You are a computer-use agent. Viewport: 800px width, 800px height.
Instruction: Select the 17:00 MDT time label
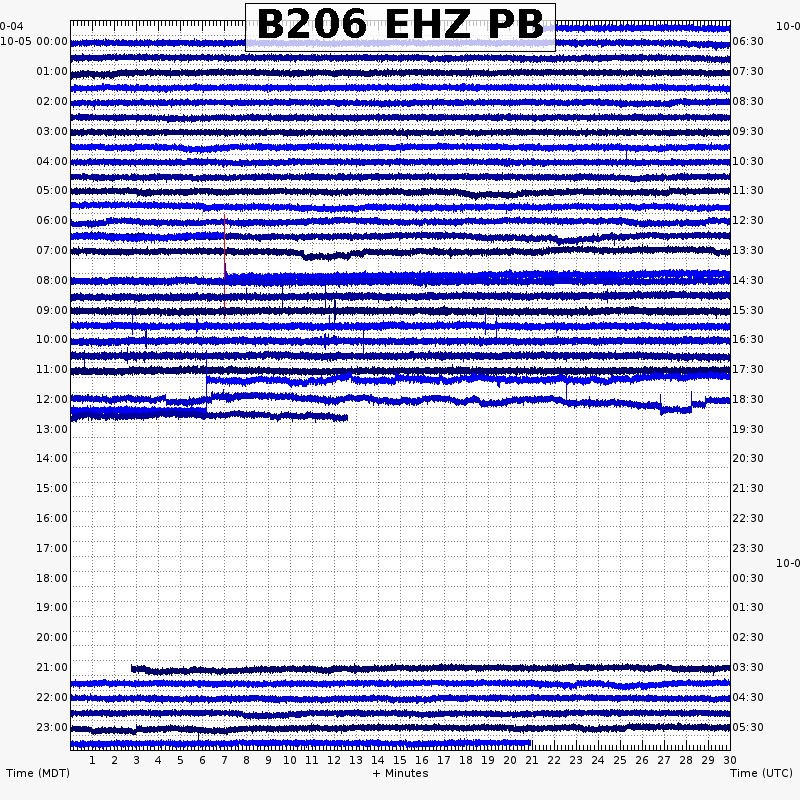coord(52,548)
